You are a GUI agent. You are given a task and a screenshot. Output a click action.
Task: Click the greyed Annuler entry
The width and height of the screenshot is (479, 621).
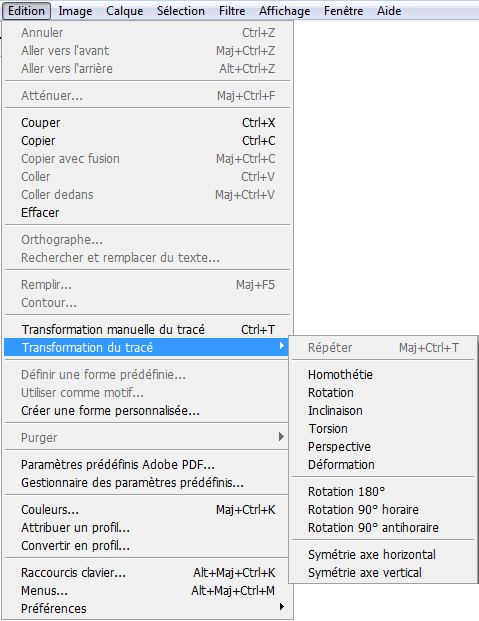tap(147, 32)
